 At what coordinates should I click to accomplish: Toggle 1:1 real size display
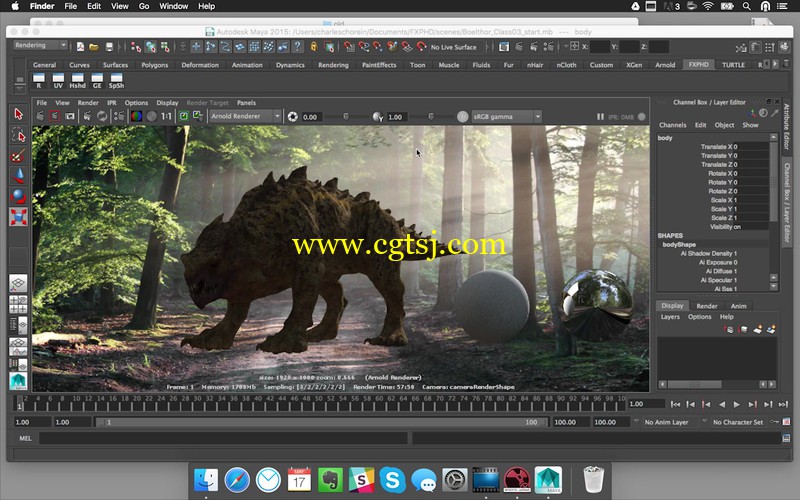(166, 116)
